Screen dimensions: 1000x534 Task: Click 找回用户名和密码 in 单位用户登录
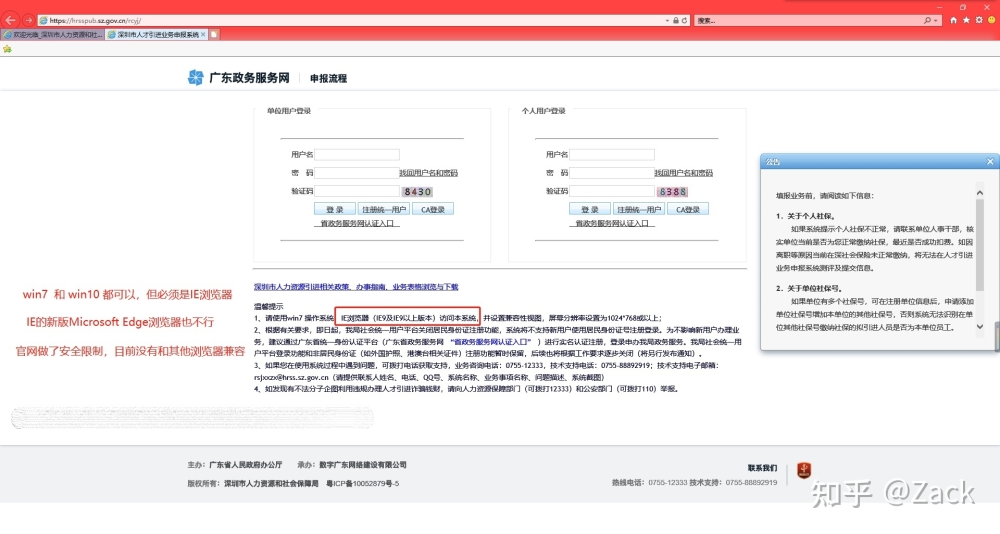429,173
